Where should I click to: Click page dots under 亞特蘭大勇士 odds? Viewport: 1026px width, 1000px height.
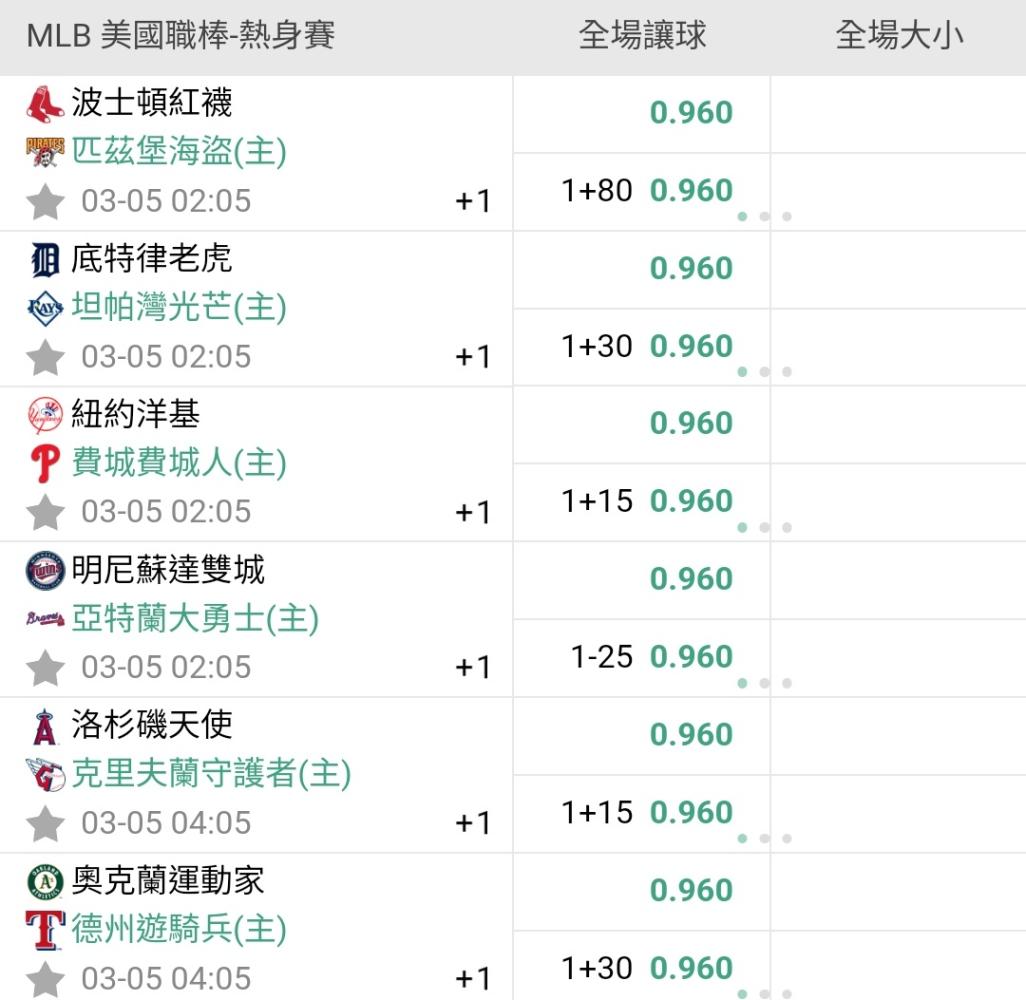(x=764, y=684)
